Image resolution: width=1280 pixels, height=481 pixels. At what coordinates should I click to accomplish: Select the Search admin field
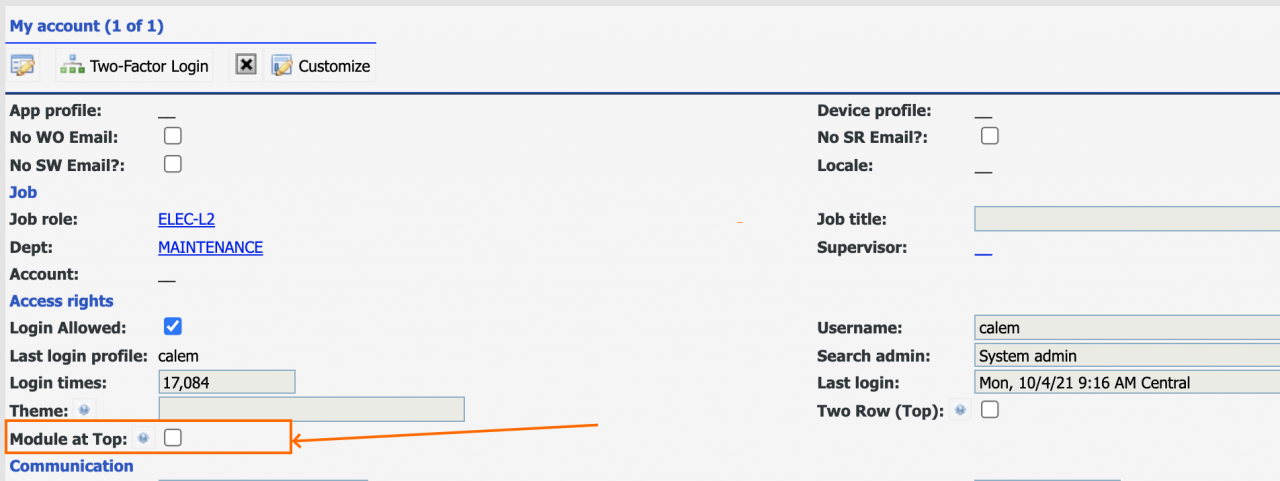[x=1127, y=355]
